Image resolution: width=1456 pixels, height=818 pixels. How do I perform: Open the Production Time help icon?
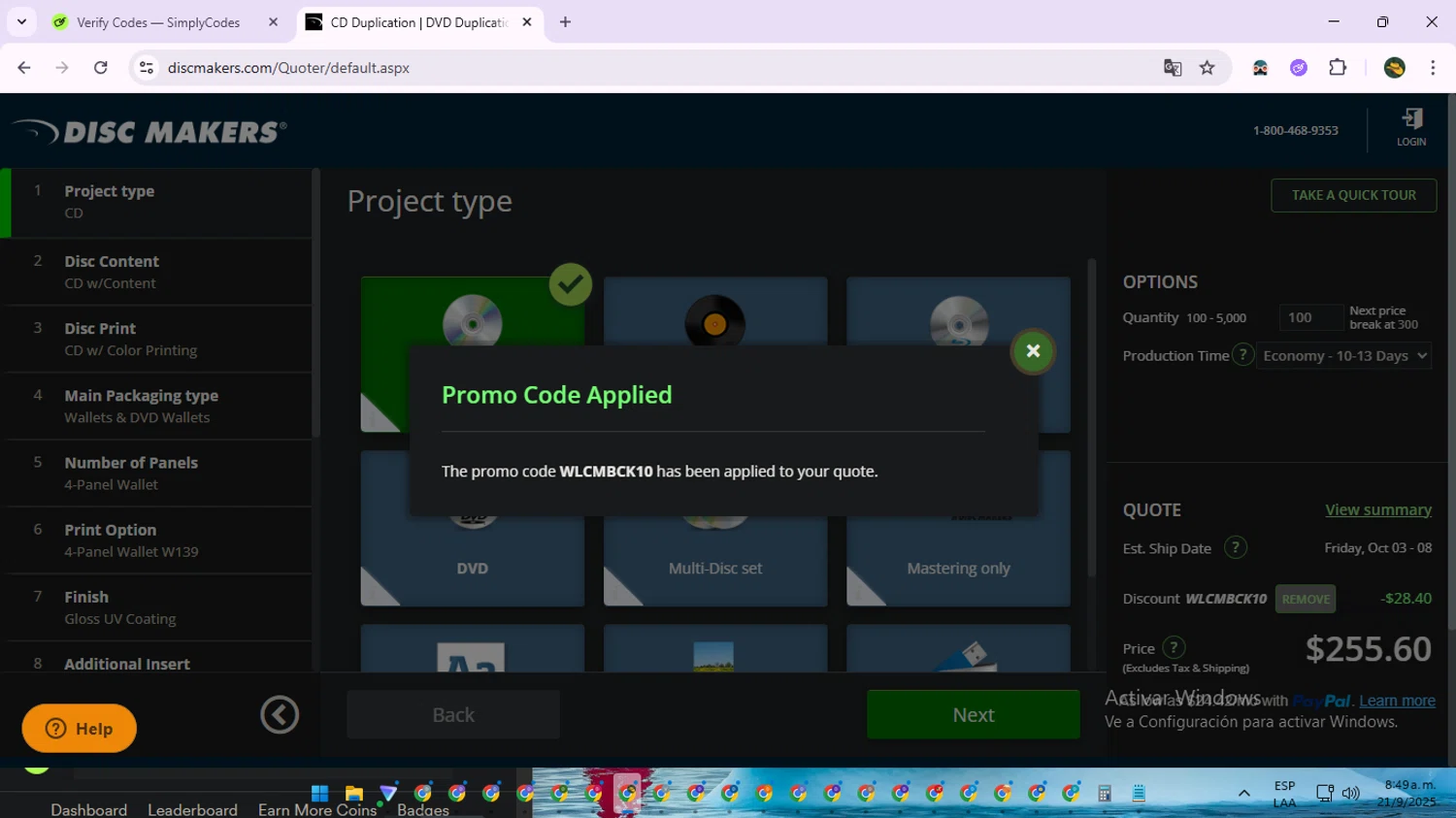click(1242, 355)
